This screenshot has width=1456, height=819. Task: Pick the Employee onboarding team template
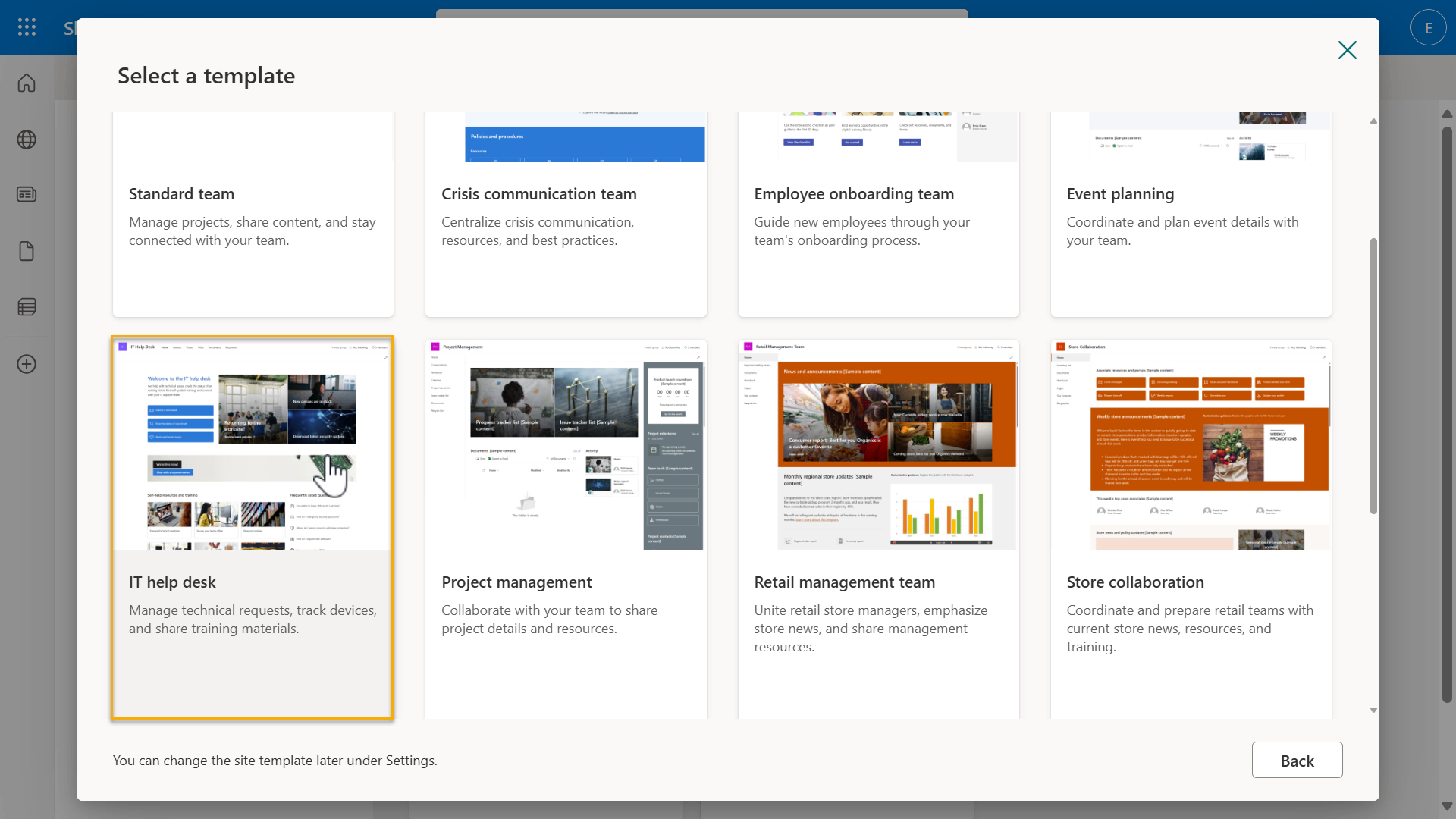click(x=878, y=214)
